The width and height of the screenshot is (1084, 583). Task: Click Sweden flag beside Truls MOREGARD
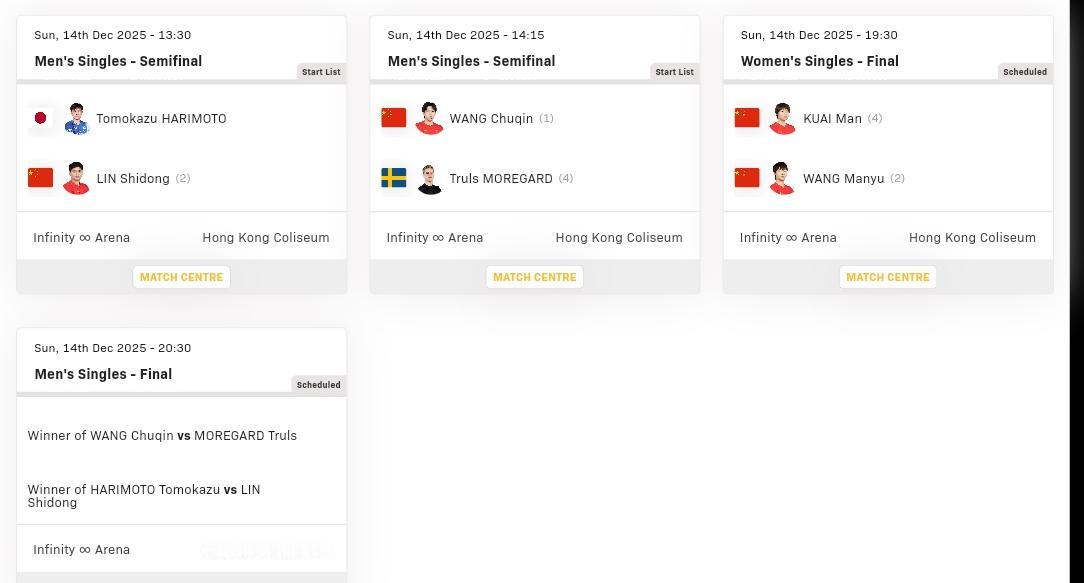pos(394,178)
